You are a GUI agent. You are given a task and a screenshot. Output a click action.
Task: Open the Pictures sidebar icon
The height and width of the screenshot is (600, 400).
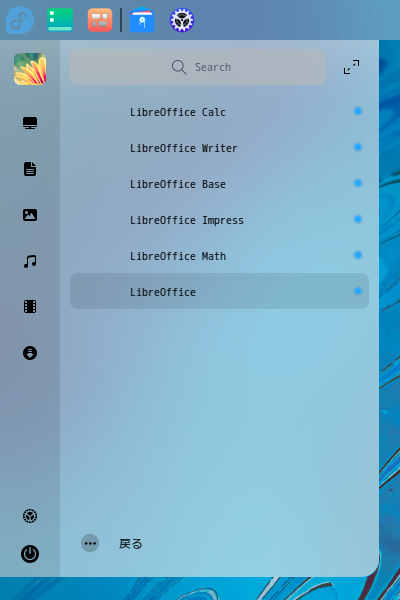pyautogui.click(x=30, y=215)
